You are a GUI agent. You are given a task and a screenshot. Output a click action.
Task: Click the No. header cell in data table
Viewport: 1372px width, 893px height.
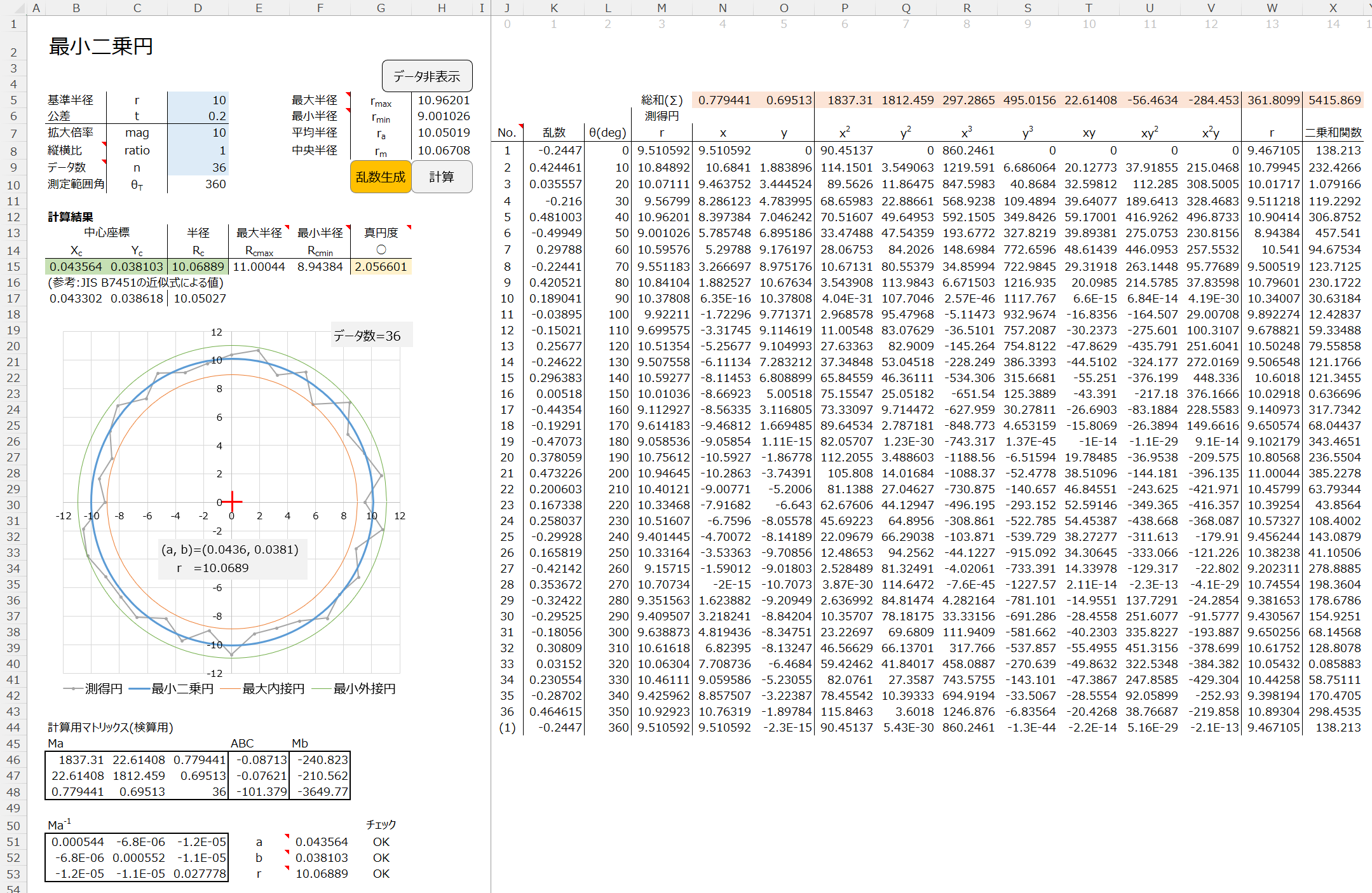pyautogui.click(x=506, y=133)
